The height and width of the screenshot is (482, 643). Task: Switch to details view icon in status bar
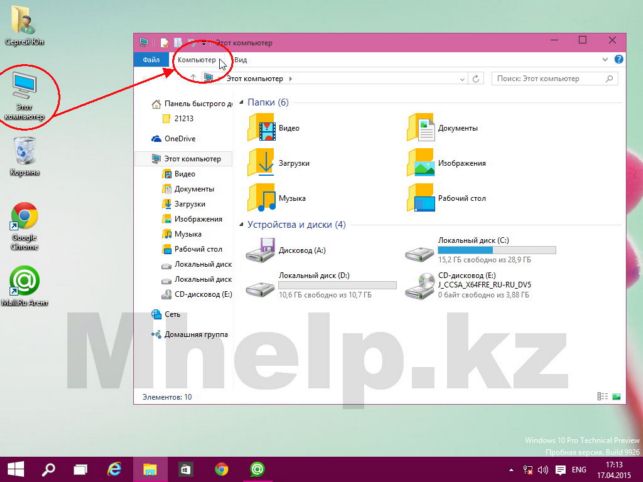click(602, 396)
